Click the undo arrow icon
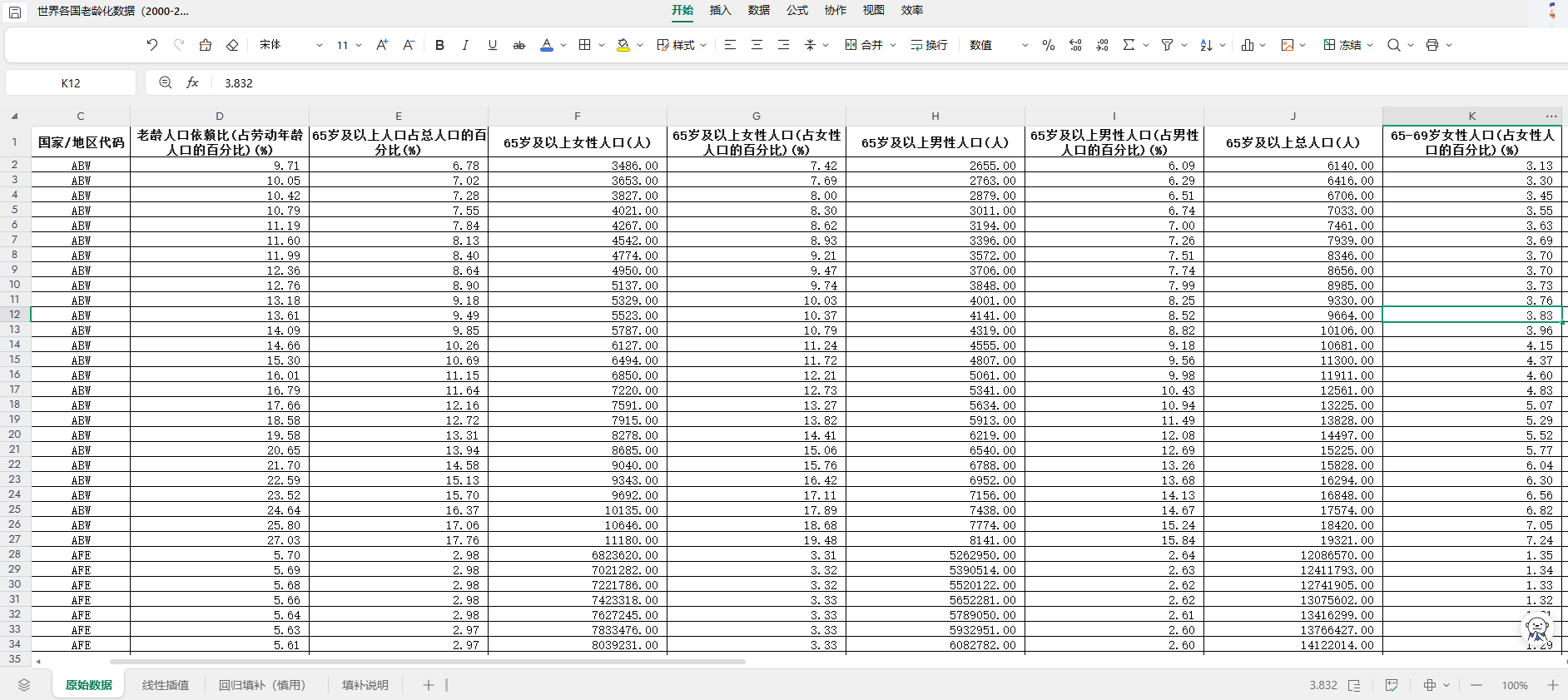The width and height of the screenshot is (1568, 700). click(151, 45)
